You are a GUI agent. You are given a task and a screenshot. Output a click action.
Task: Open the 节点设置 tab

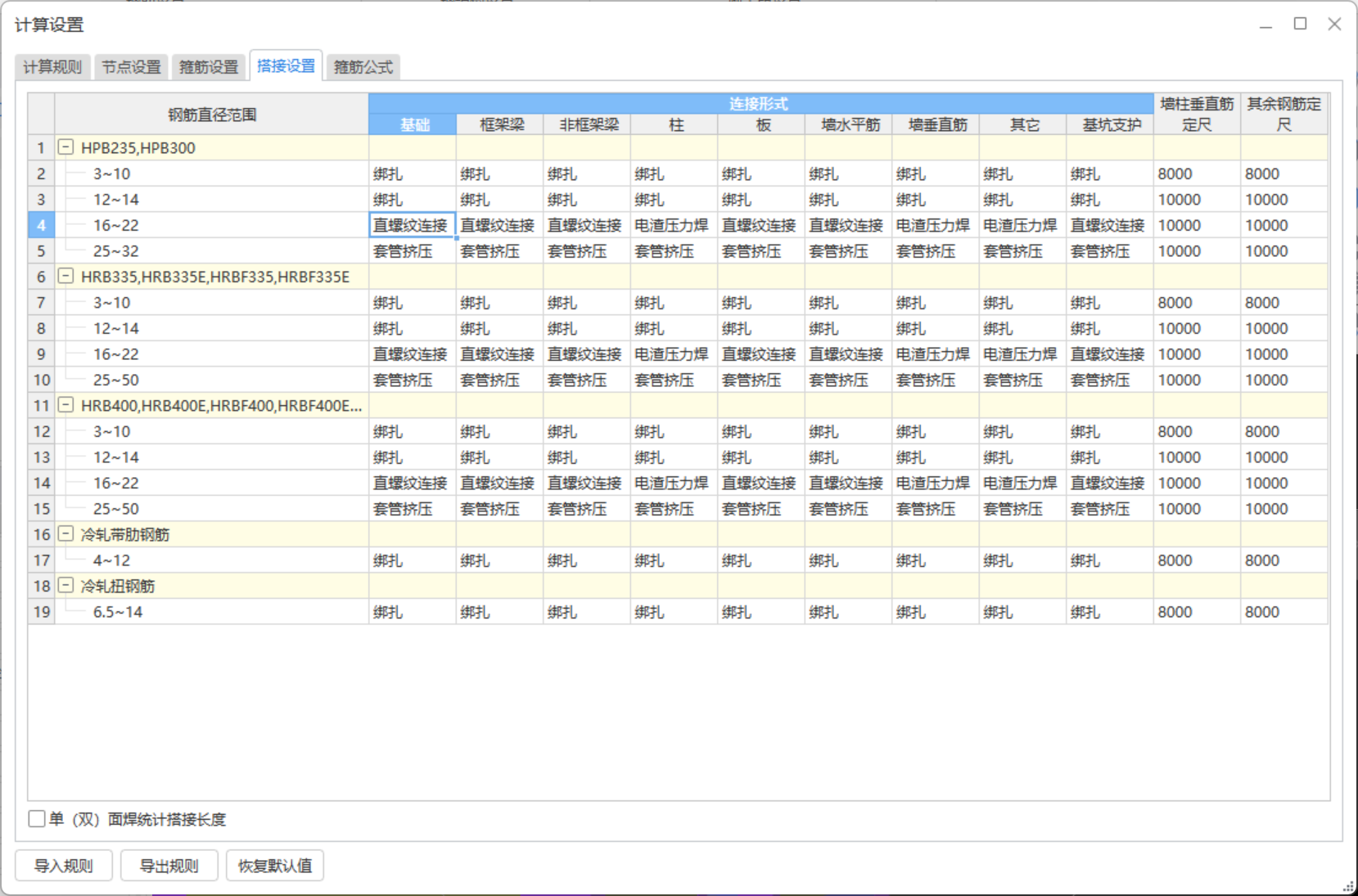click(131, 67)
